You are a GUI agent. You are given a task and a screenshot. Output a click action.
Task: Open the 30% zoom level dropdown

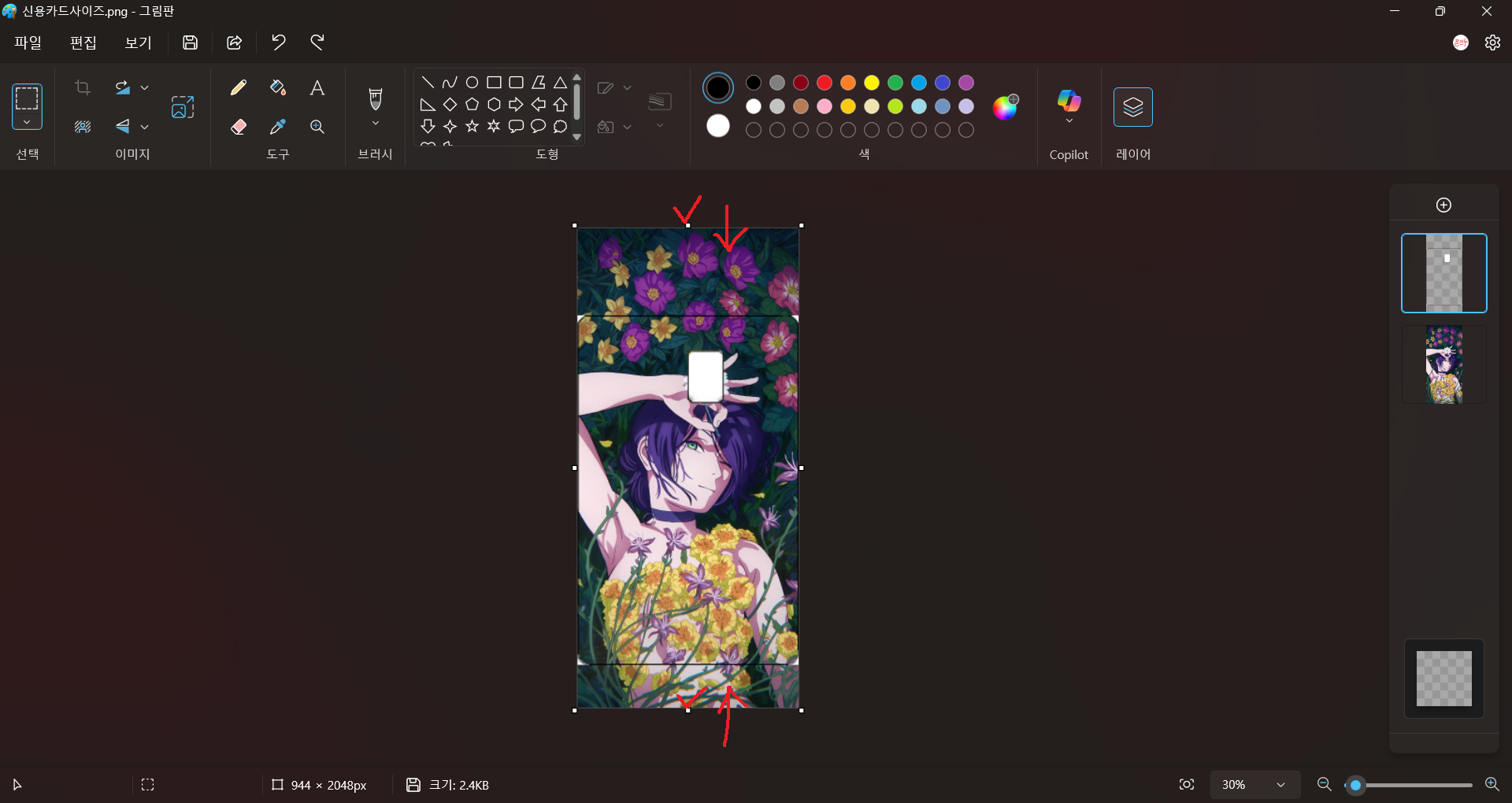[x=1254, y=785]
